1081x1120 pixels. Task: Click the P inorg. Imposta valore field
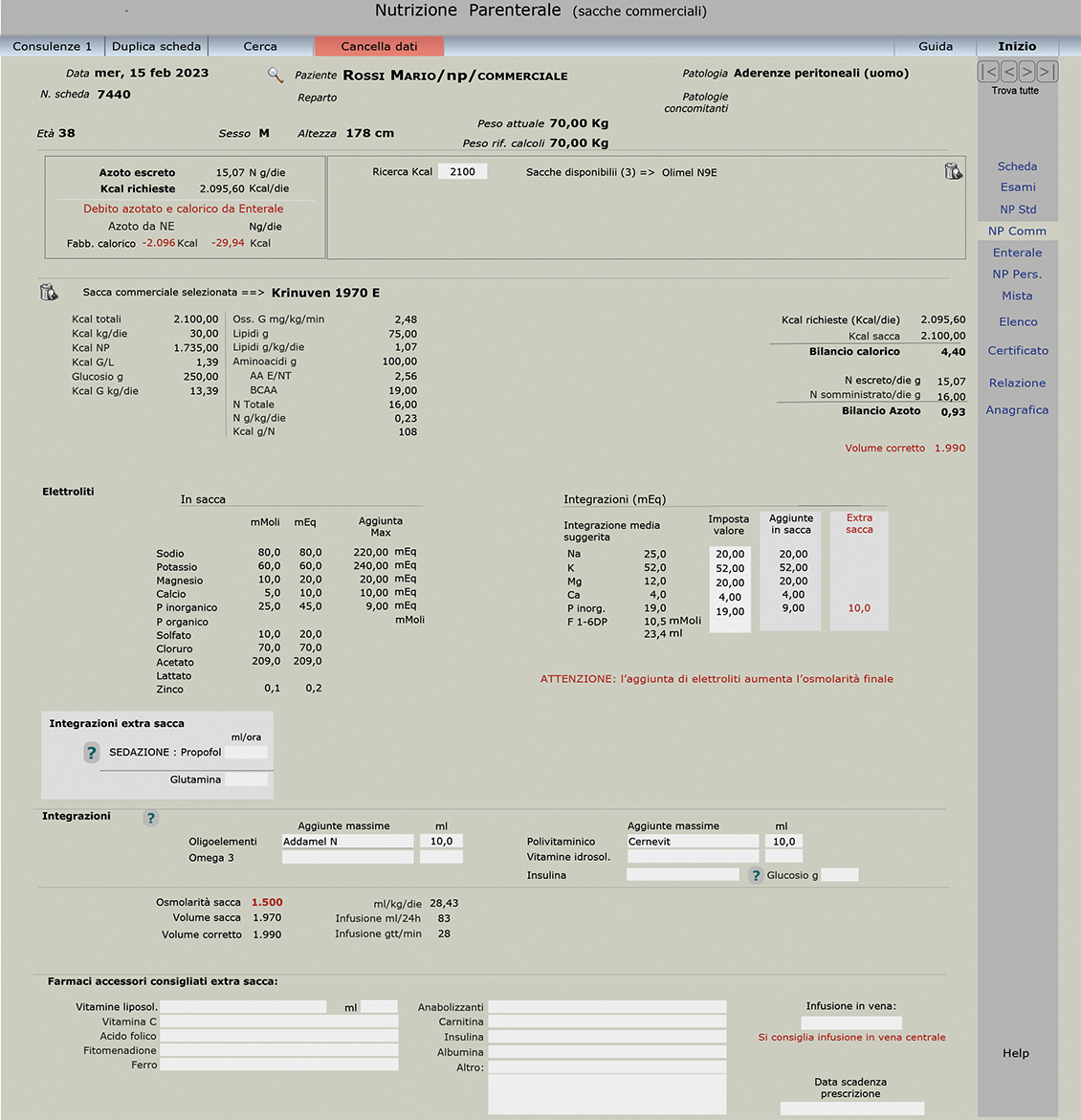pyautogui.click(x=730, y=611)
